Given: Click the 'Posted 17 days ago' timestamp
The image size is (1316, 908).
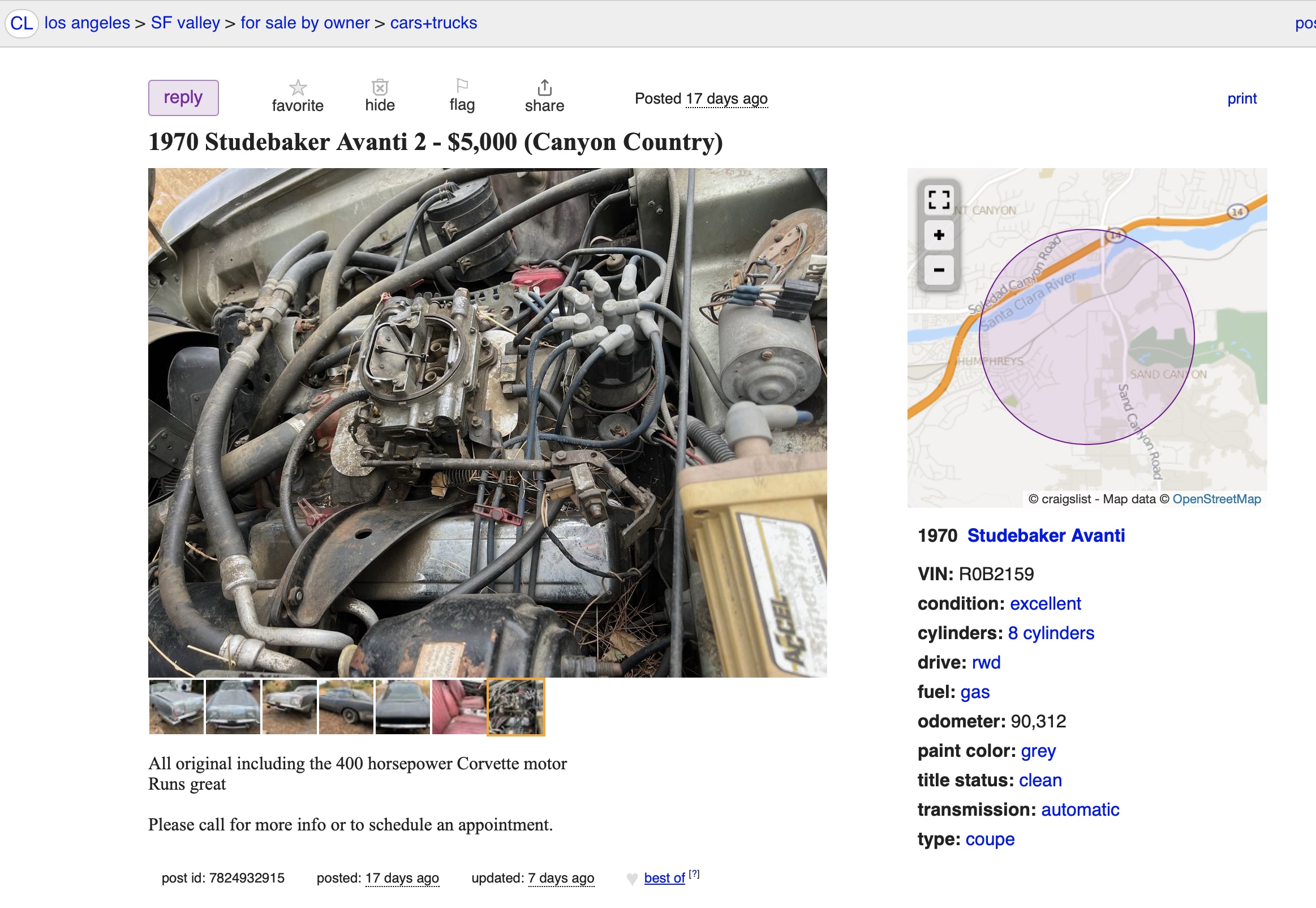Looking at the screenshot, I should [x=701, y=98].
